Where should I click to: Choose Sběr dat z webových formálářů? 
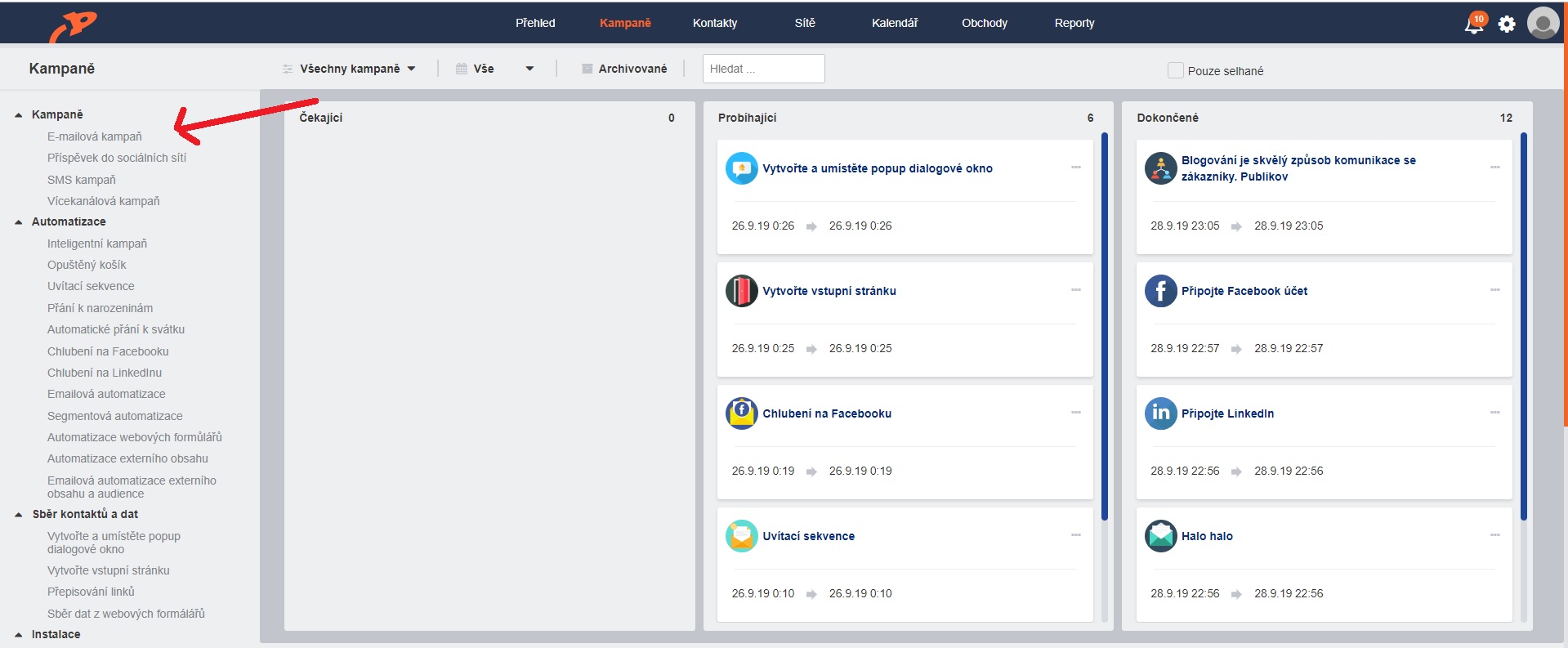pos(126,614)
